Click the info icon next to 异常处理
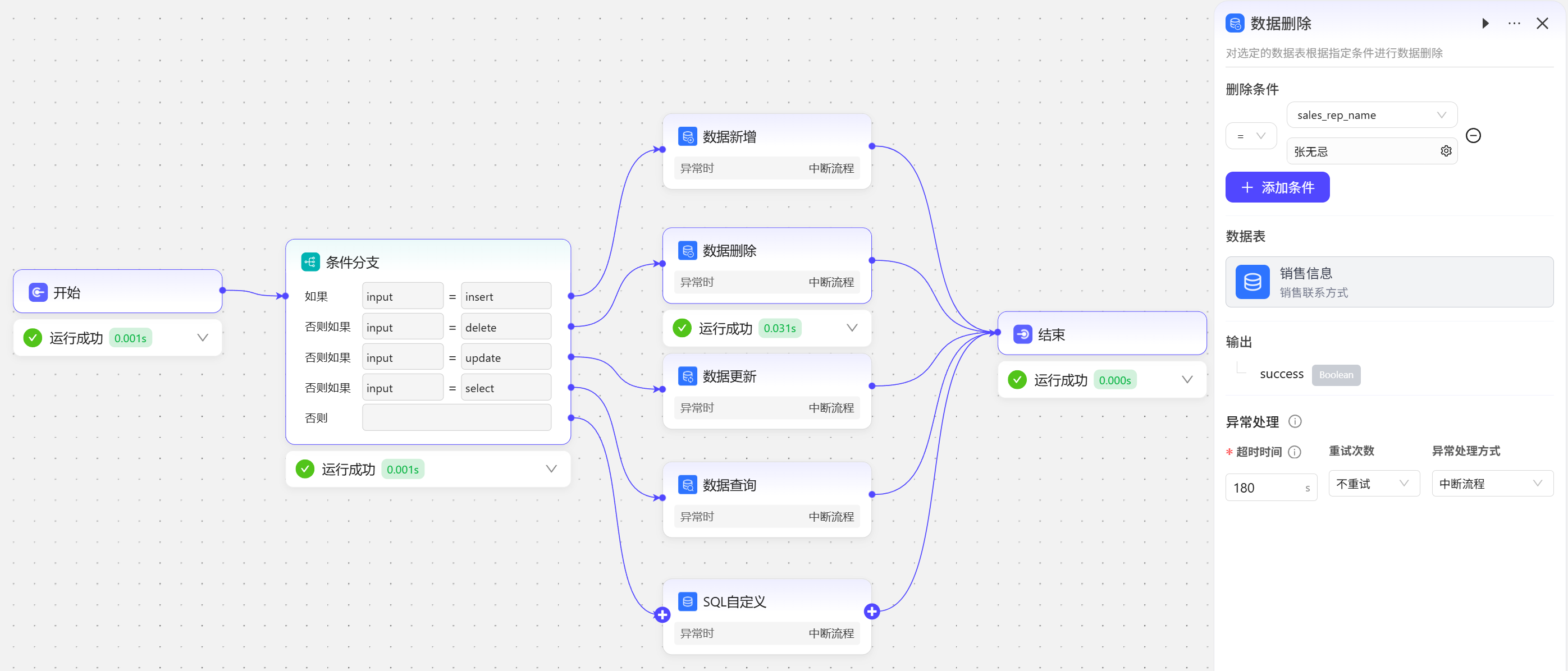This screenshot has width=1568, height=671. click(x=1295, y=421)
